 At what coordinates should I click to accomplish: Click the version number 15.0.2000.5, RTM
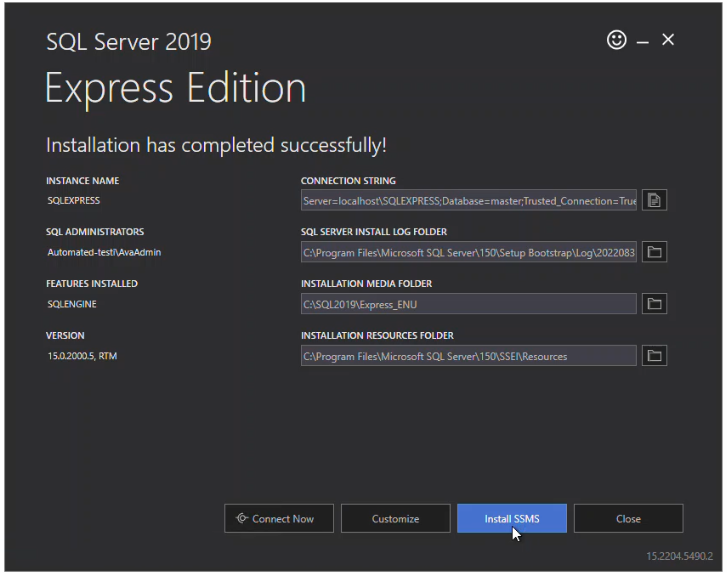coord(82,356)
